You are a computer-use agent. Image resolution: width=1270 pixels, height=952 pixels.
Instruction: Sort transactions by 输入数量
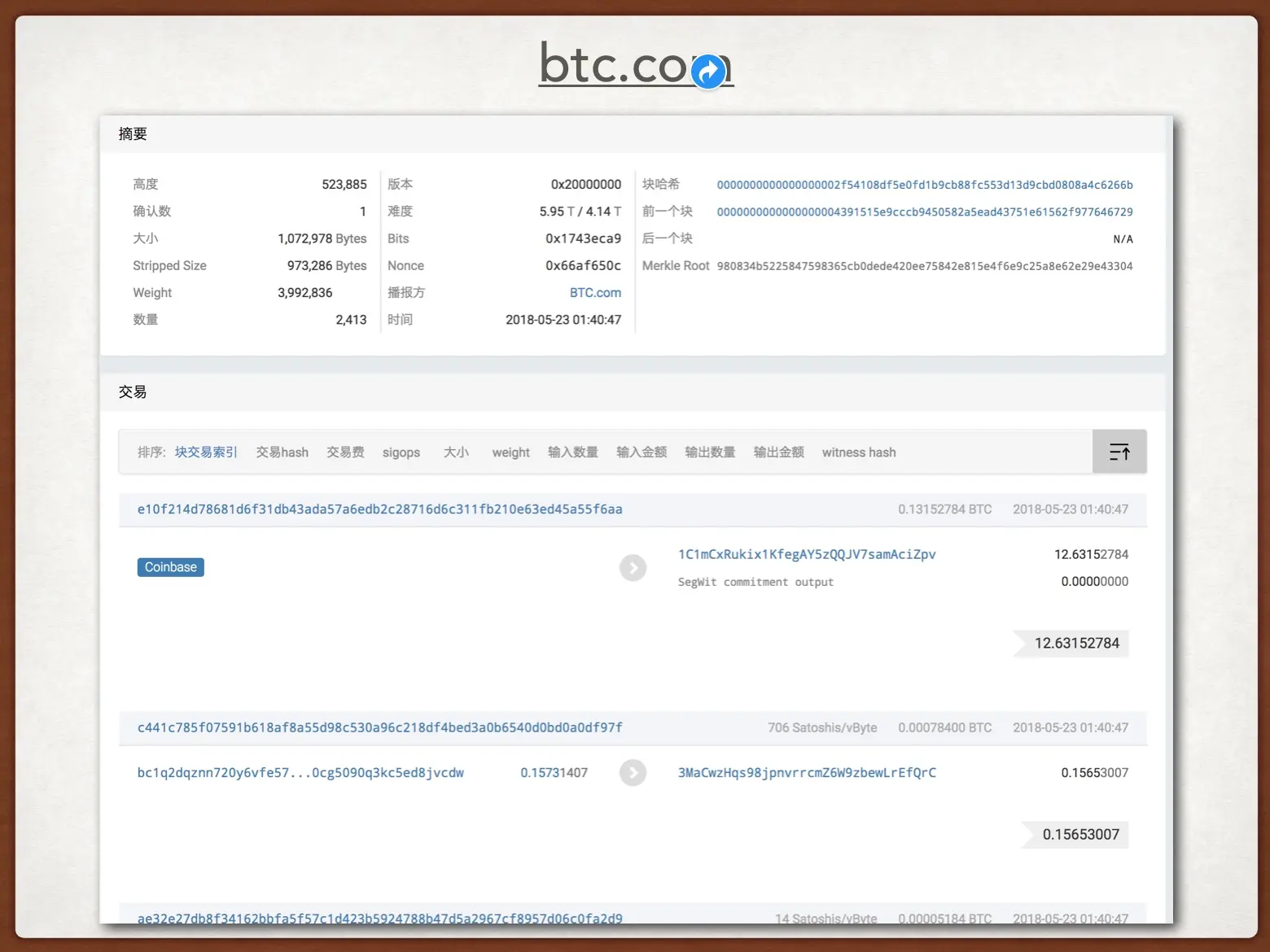click(573, 452)
